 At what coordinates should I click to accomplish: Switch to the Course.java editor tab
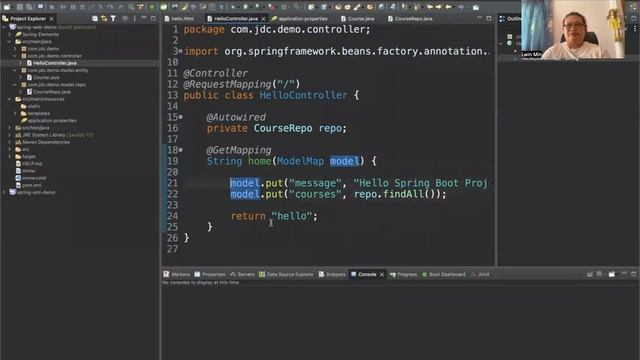tap(358, 19)
